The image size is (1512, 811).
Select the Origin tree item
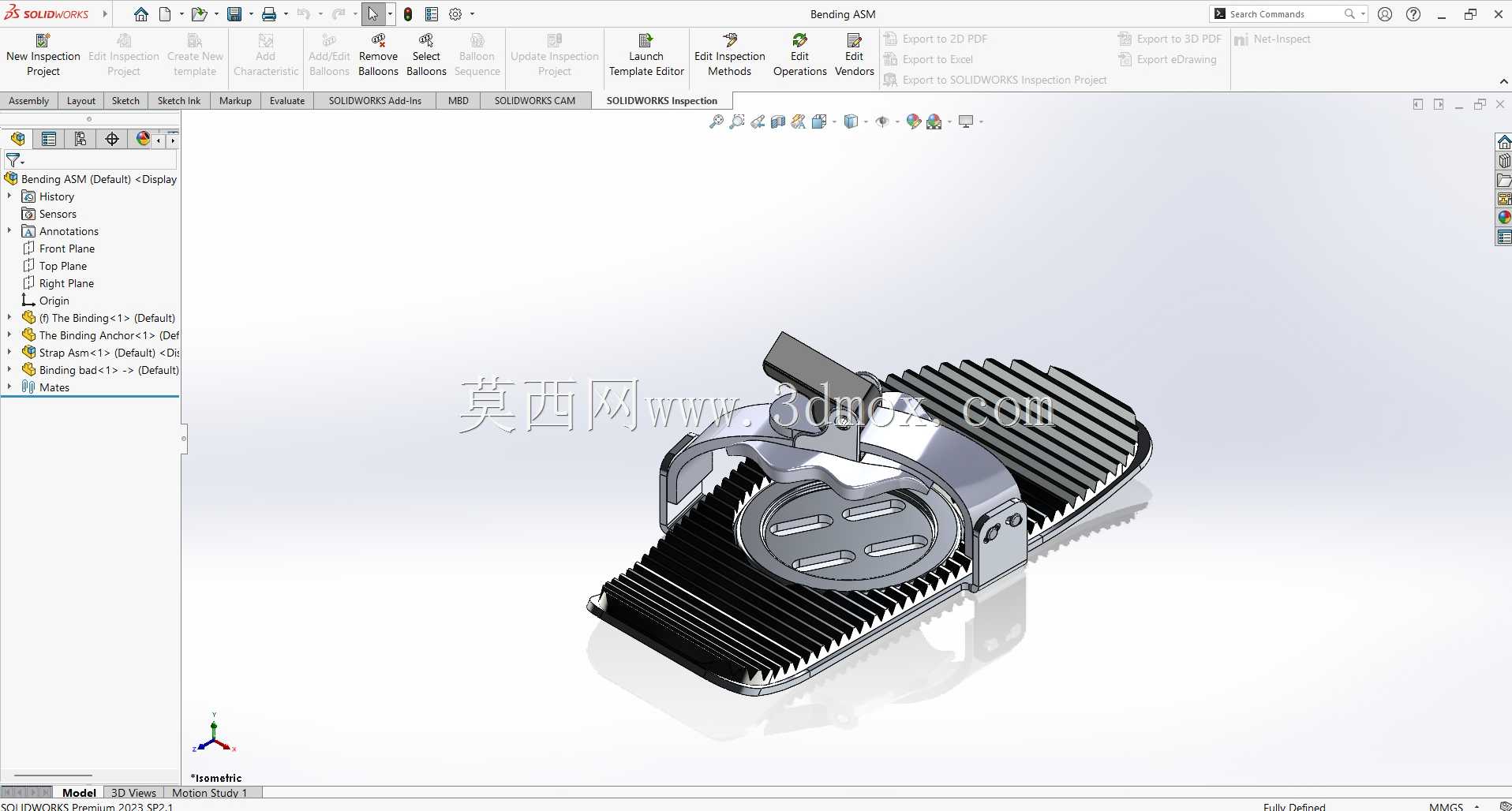point(54,301)
